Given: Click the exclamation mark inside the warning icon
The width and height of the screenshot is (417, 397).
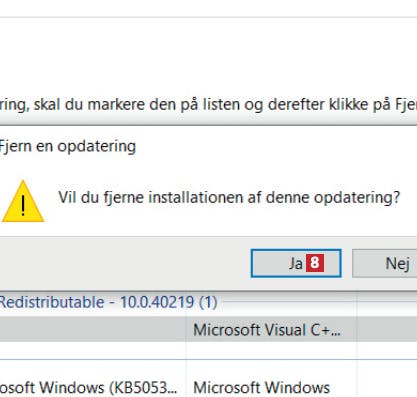Looking at the screenshot, I should pos(23,205).
